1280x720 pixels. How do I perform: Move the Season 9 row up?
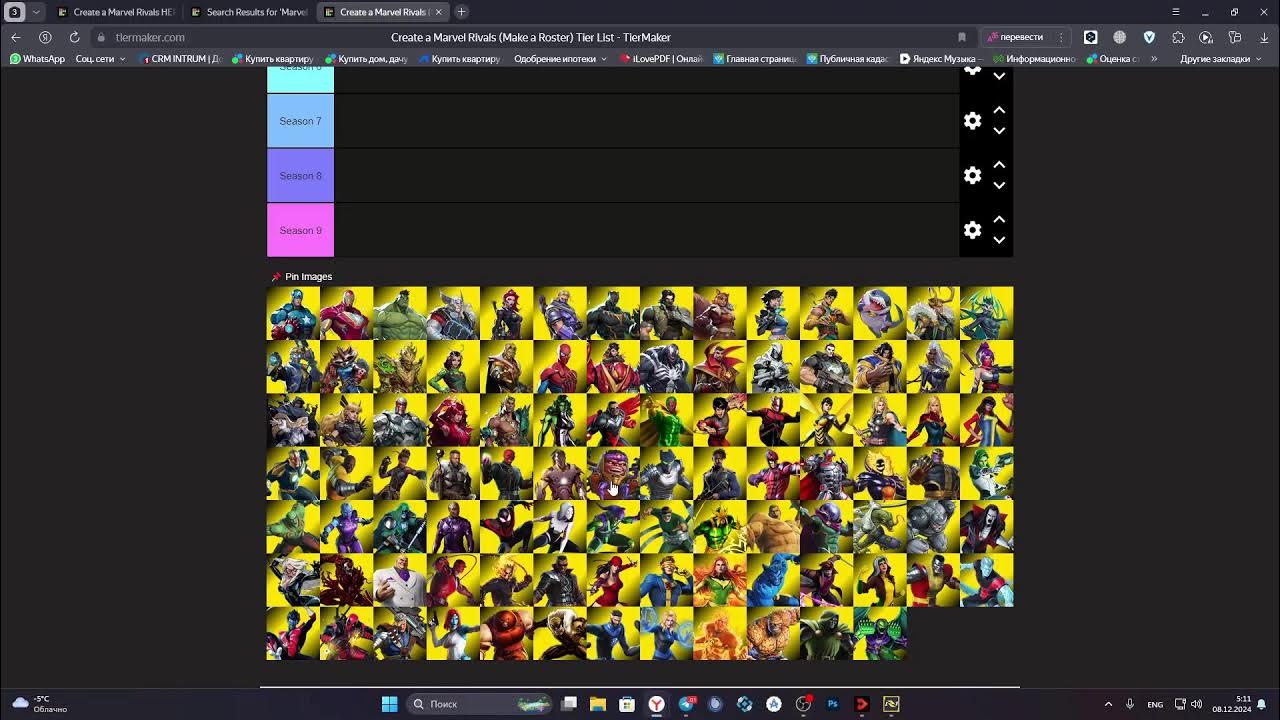(999, 219)
